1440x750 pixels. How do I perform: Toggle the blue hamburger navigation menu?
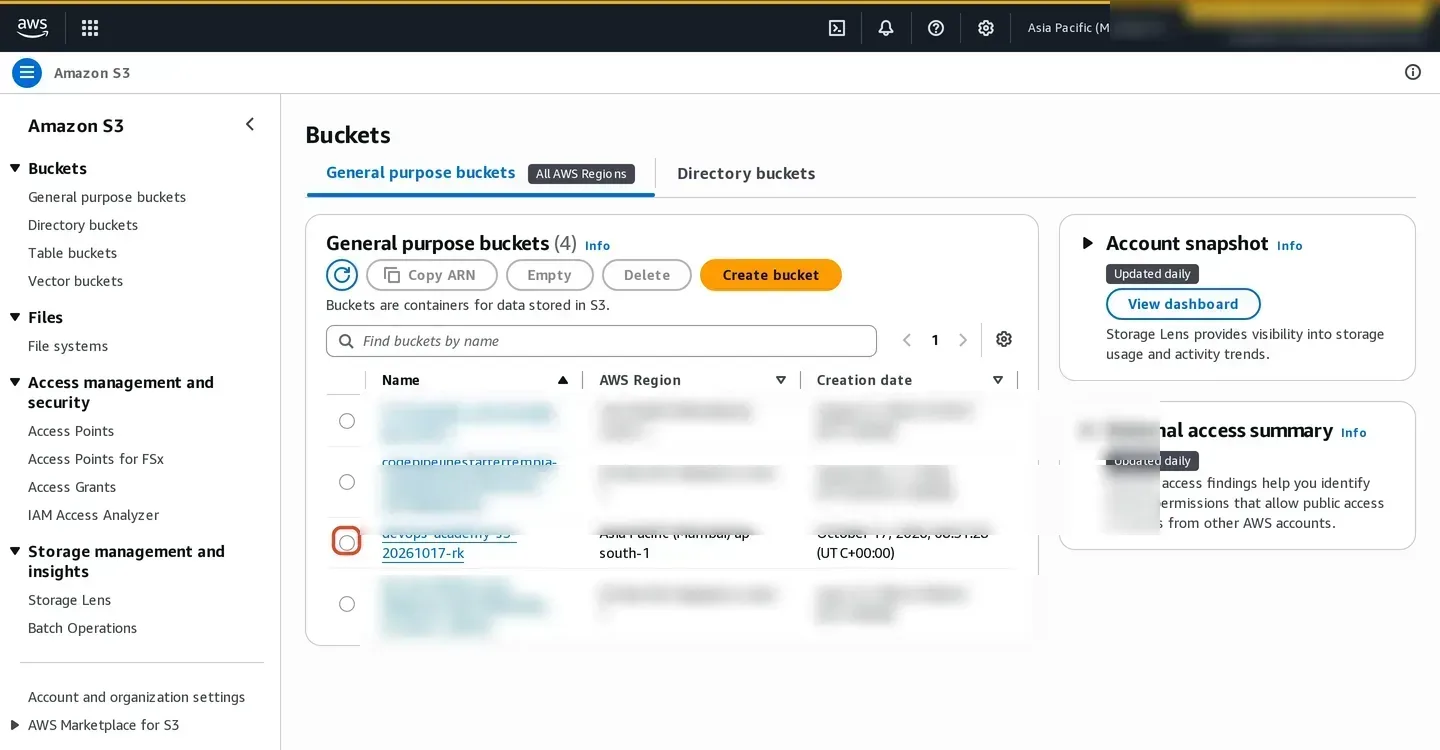point(27,73)
